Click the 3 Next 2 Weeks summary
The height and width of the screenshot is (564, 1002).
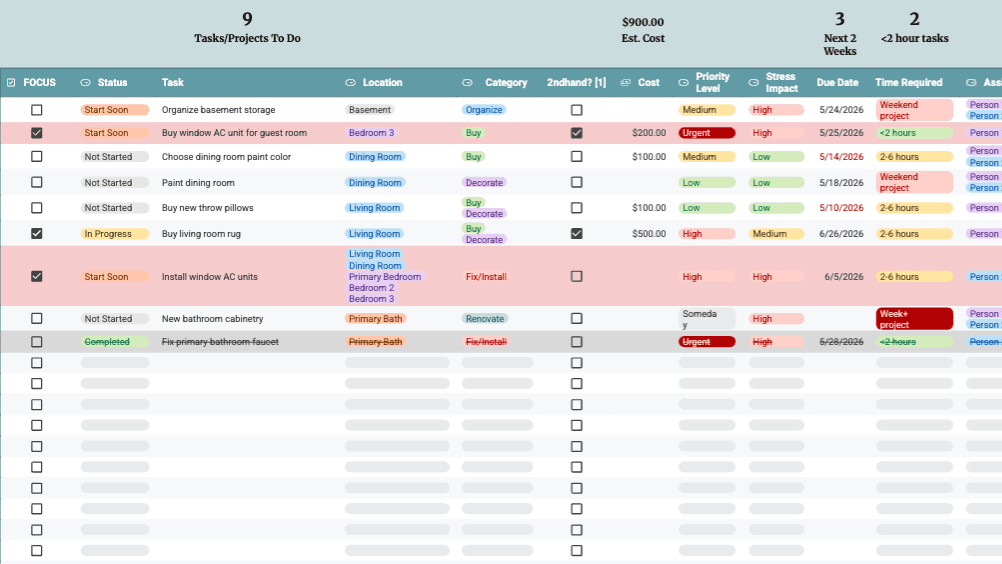840,34
